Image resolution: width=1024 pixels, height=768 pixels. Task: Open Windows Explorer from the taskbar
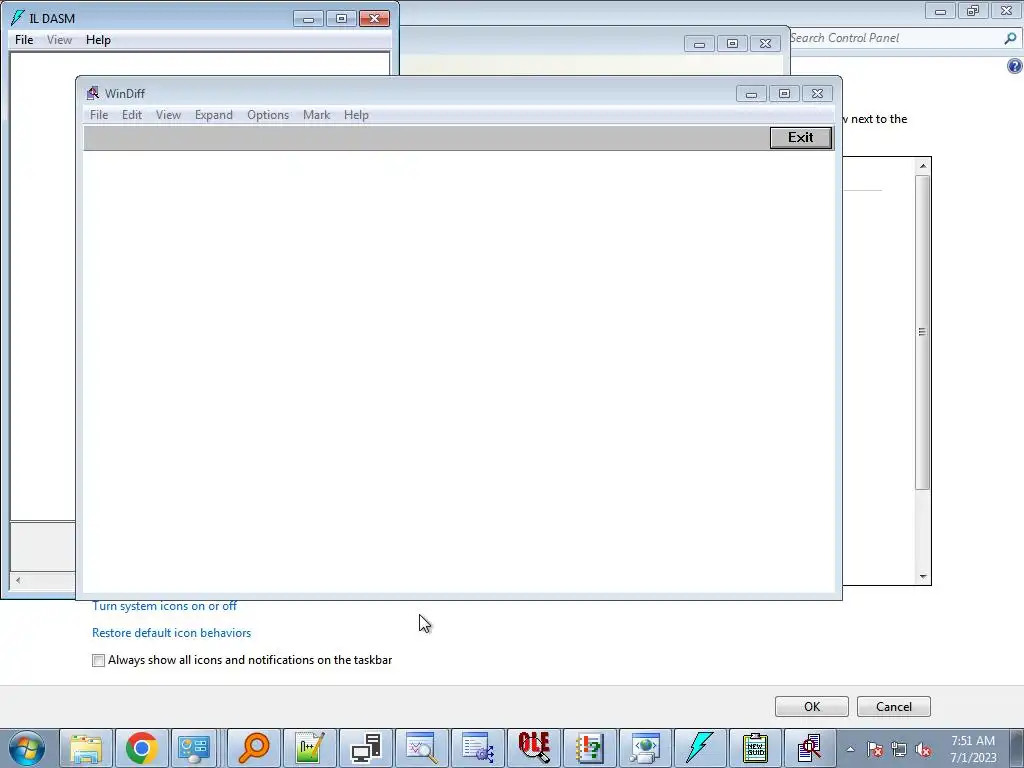(x=86, y=748)
